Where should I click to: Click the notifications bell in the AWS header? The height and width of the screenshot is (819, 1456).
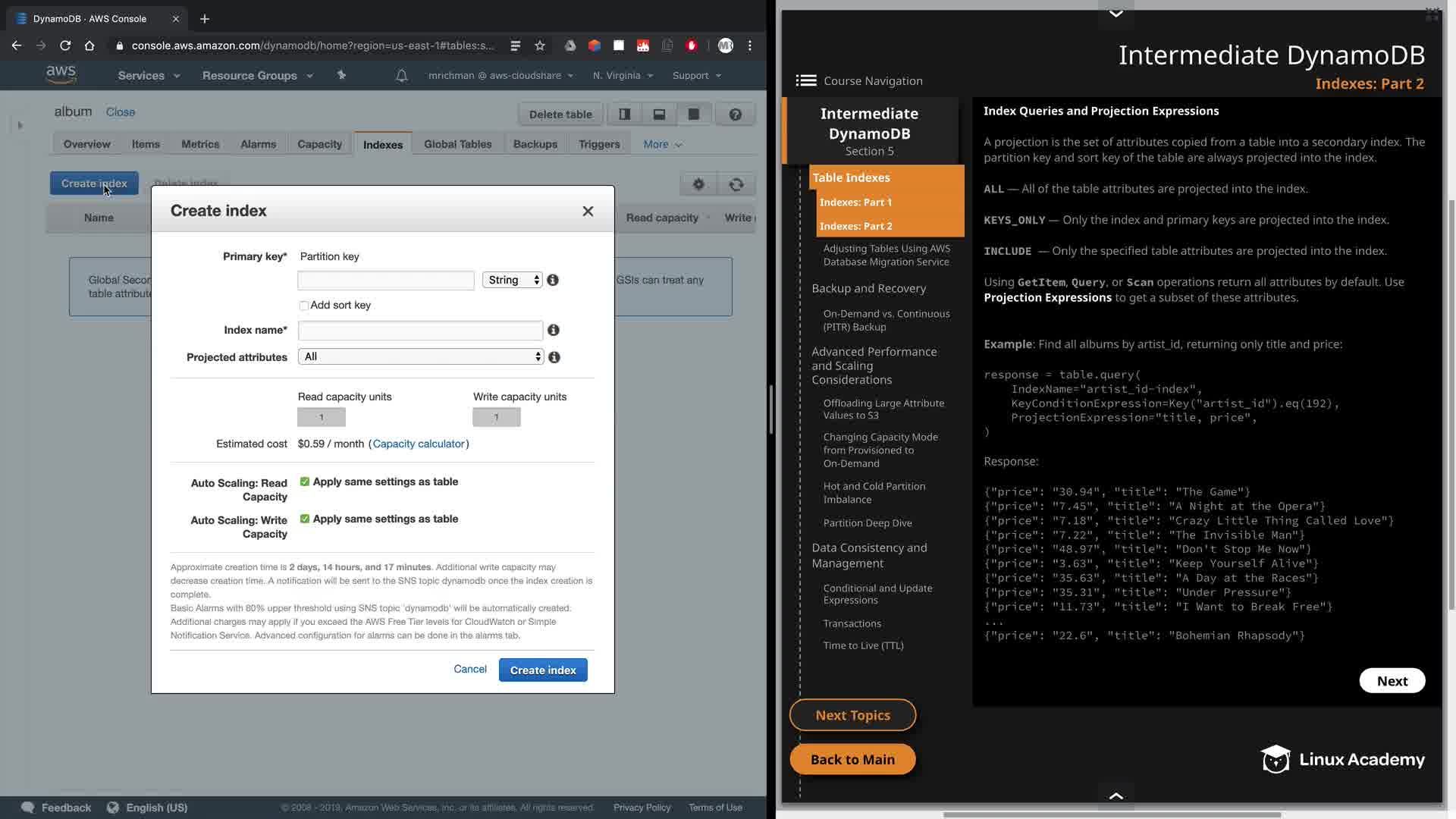click(402, 75)
